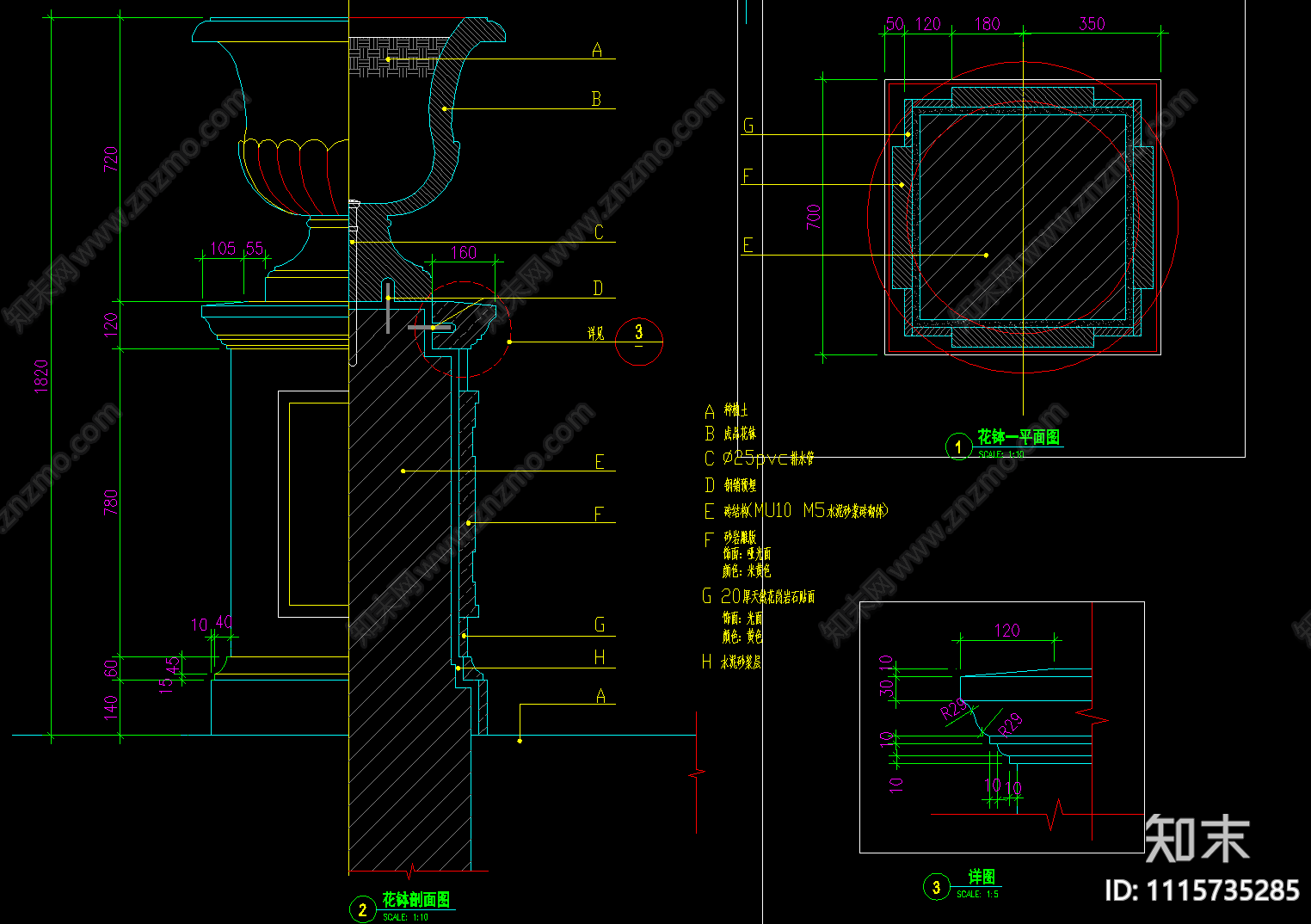Click the '700' dimension on the plan view
The height and width of the screenshot is (924, 1311).
(813, 217)
